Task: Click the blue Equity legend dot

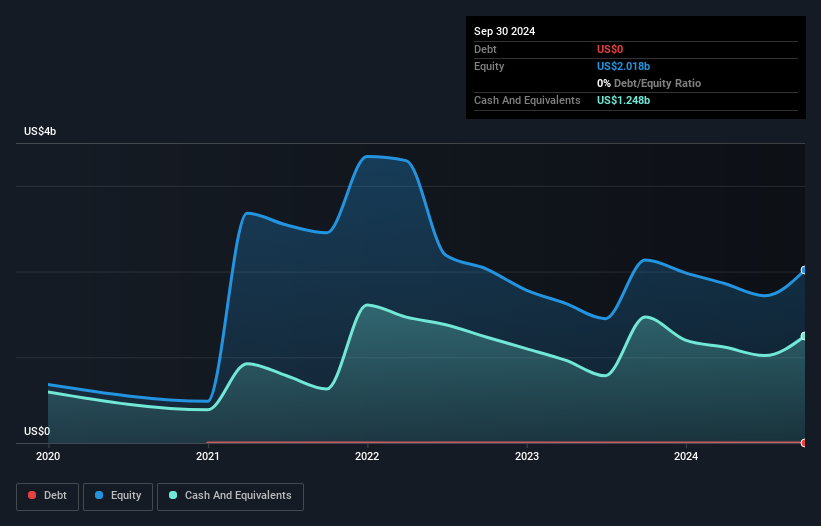Action: coord(99,495)
